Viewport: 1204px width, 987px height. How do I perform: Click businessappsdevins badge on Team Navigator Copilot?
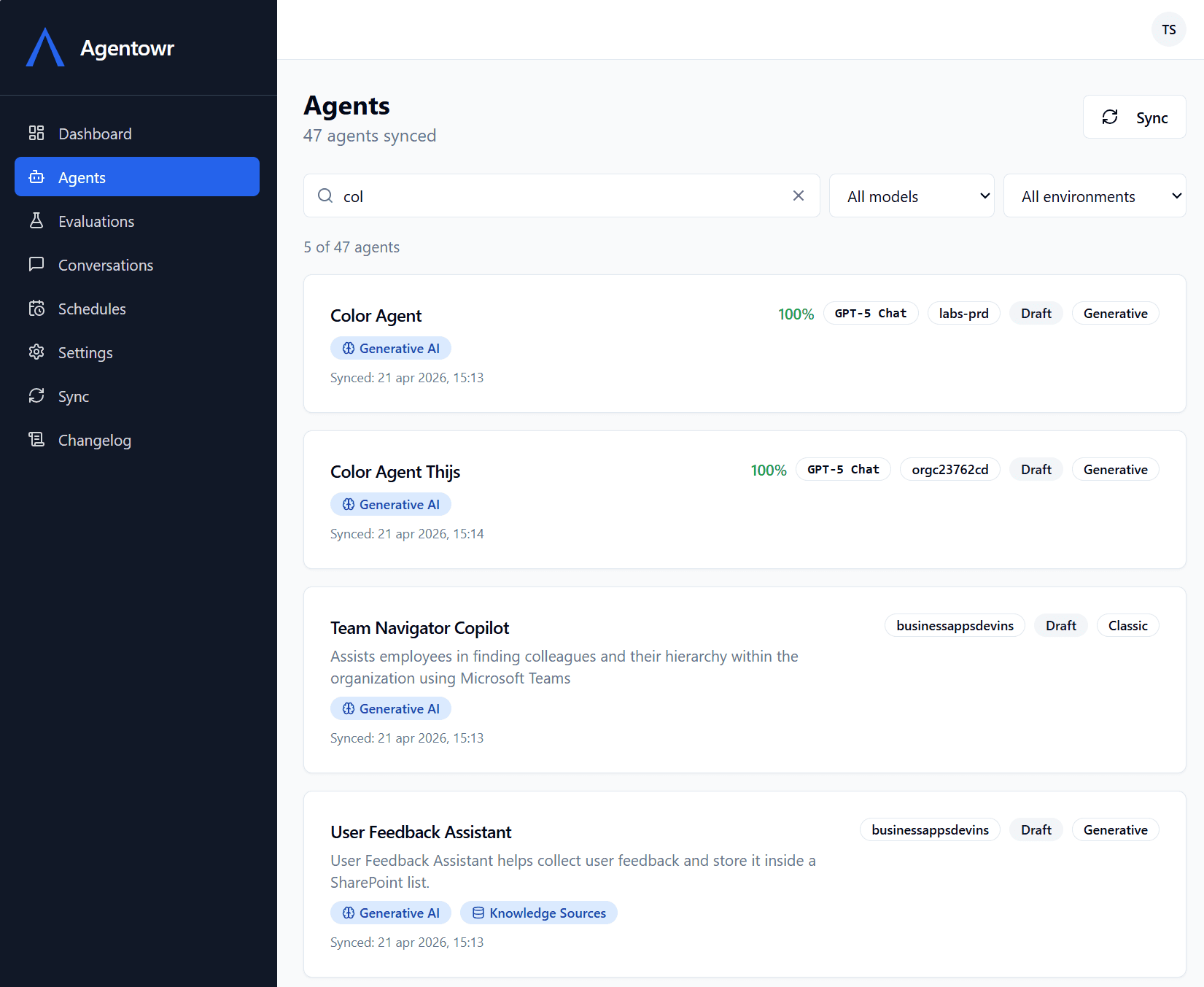[955, 625]
